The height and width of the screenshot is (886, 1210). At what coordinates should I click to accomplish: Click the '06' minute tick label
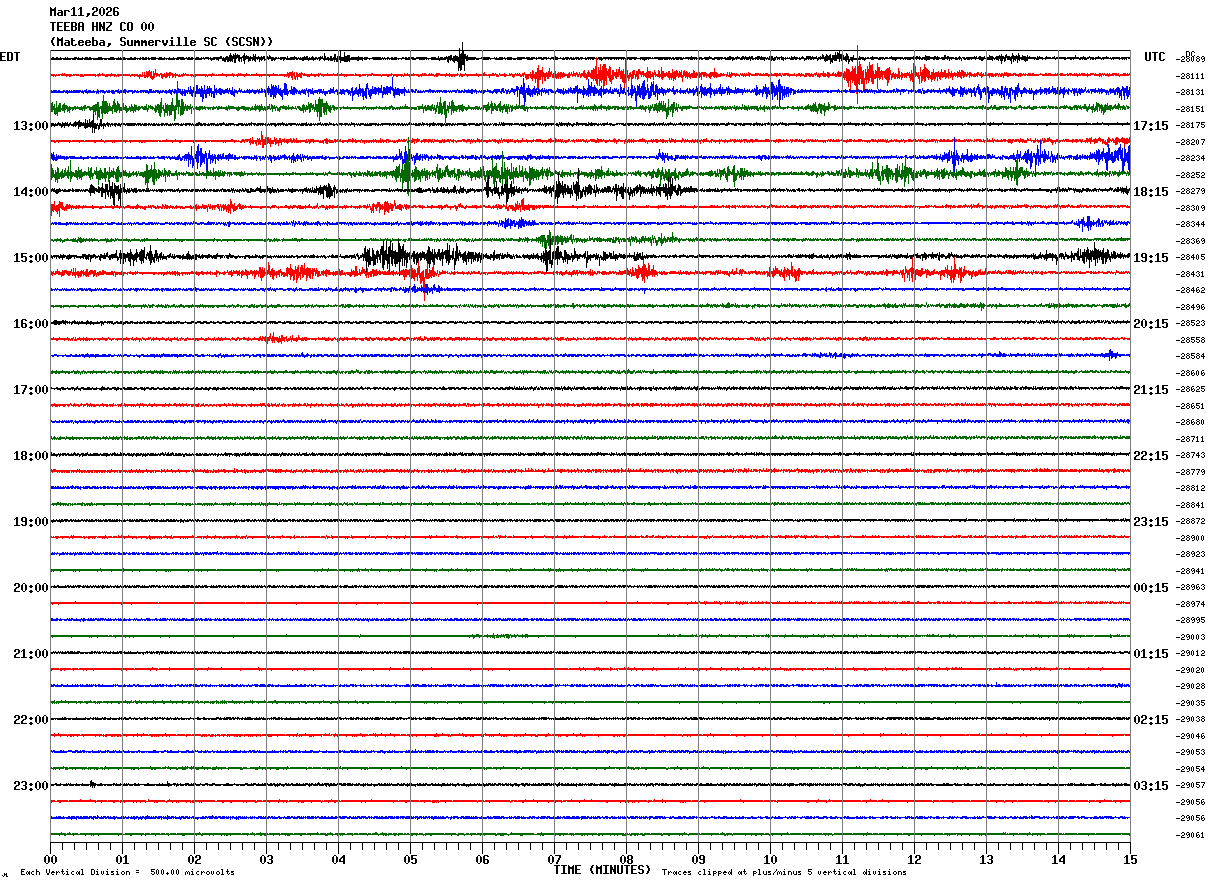pos(482,860)
